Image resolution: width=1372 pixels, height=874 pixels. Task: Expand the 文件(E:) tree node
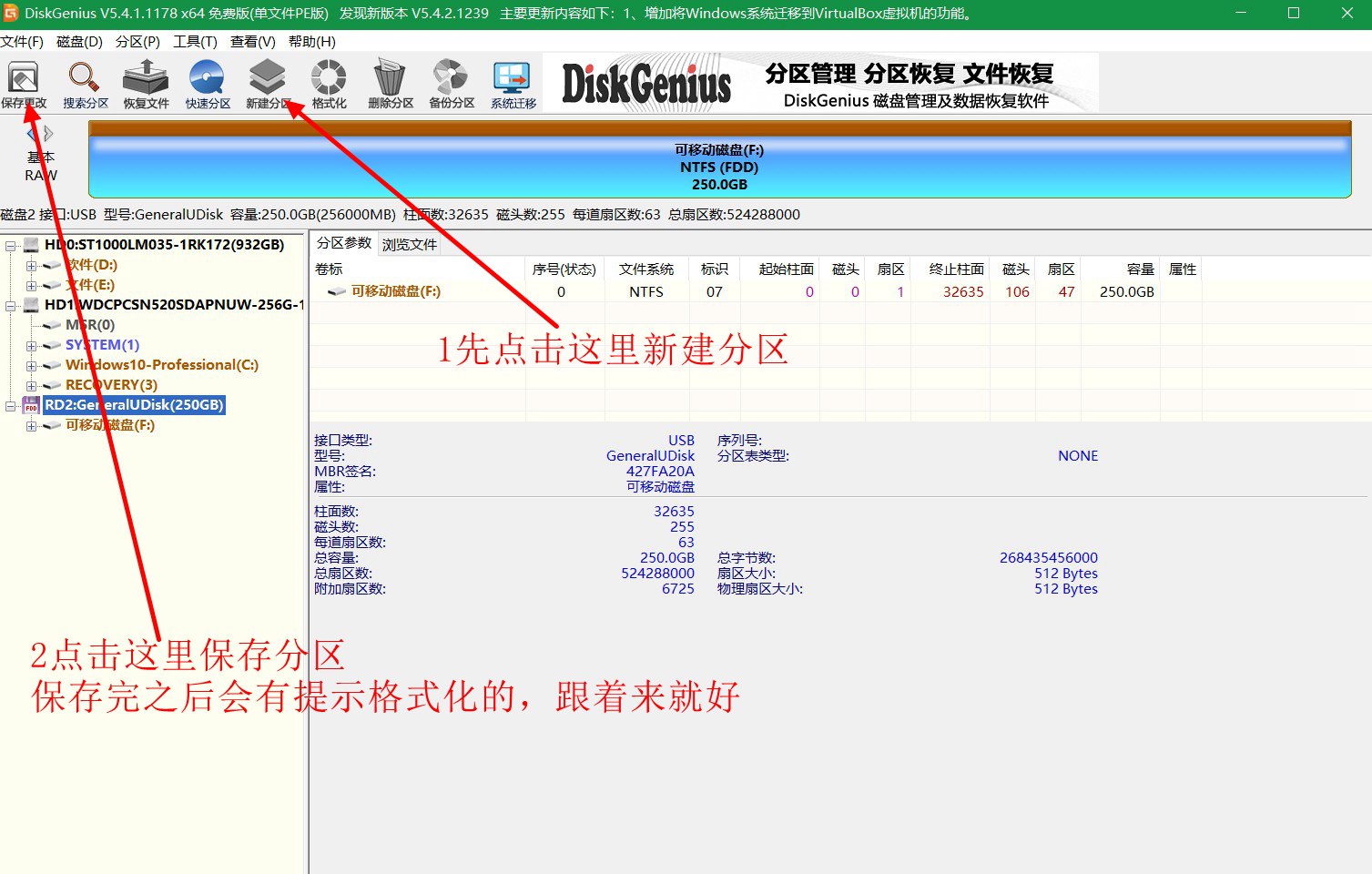31,286
